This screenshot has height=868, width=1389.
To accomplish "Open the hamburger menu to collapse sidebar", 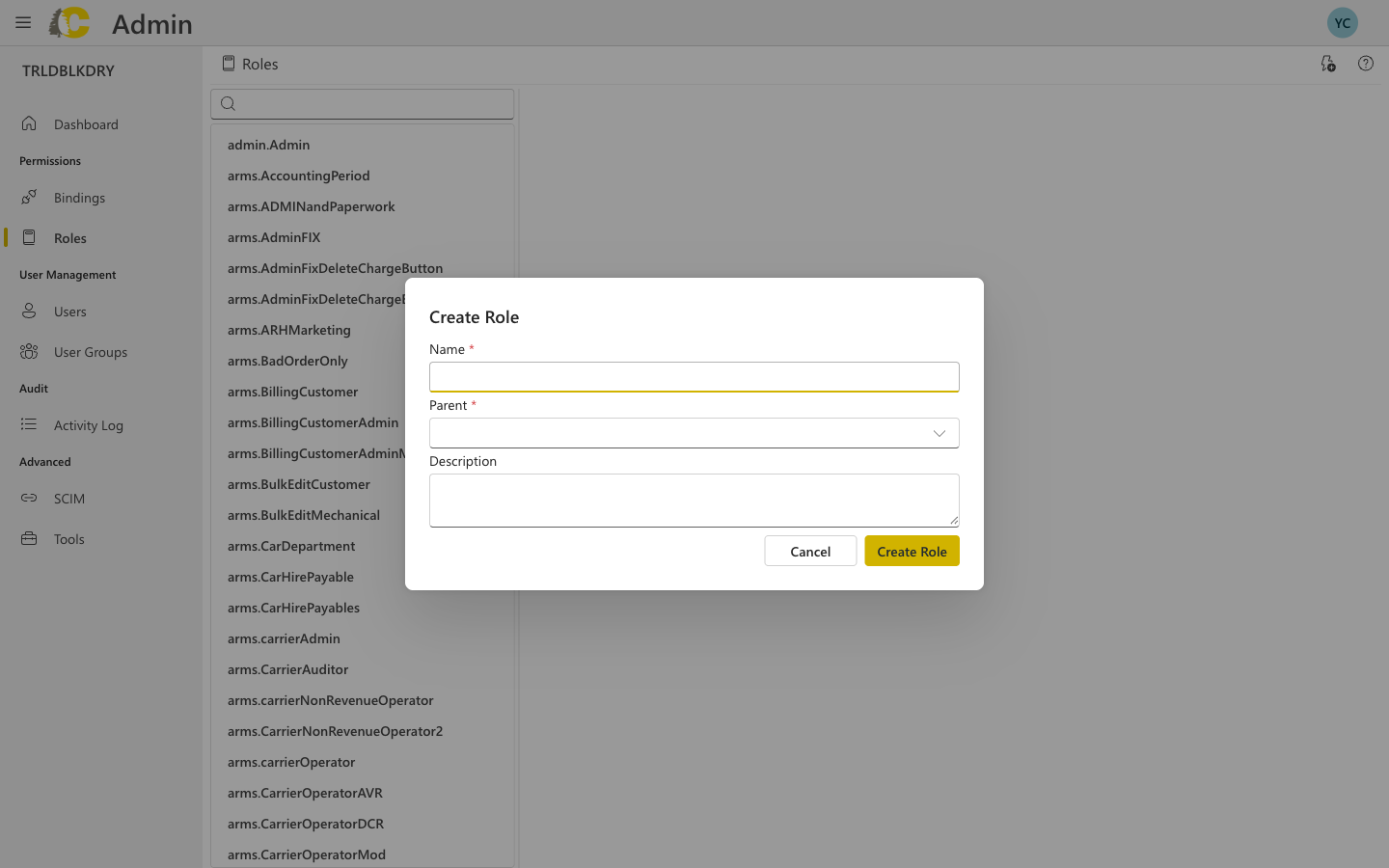I will (x=22, y=22).
